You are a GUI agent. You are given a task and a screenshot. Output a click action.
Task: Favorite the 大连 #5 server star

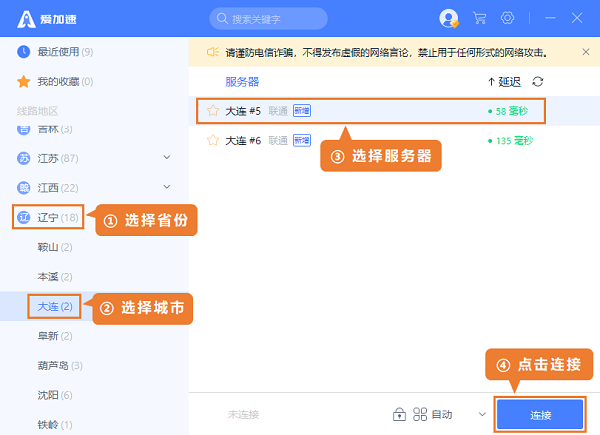click(212, 111)
